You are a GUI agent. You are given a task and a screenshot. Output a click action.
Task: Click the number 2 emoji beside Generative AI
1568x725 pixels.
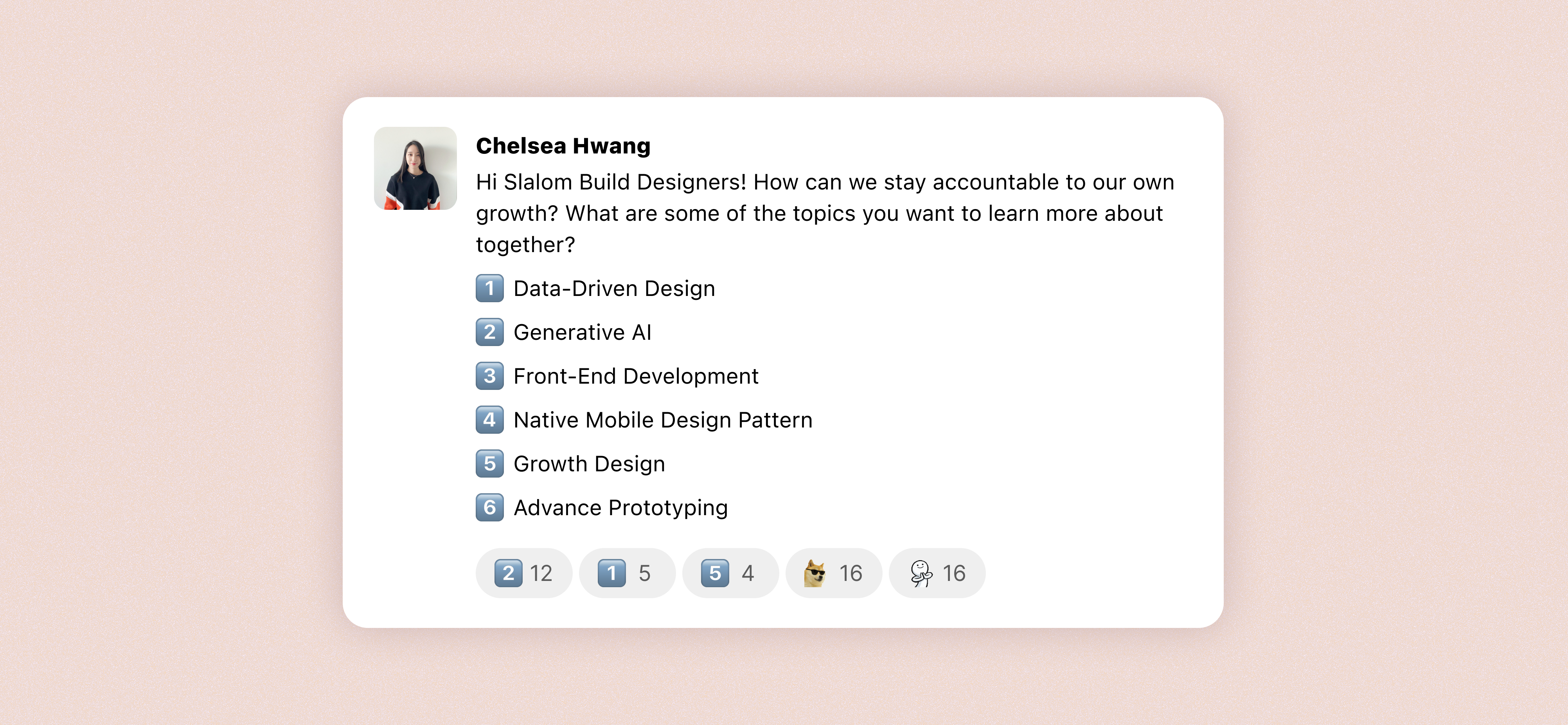489,332
